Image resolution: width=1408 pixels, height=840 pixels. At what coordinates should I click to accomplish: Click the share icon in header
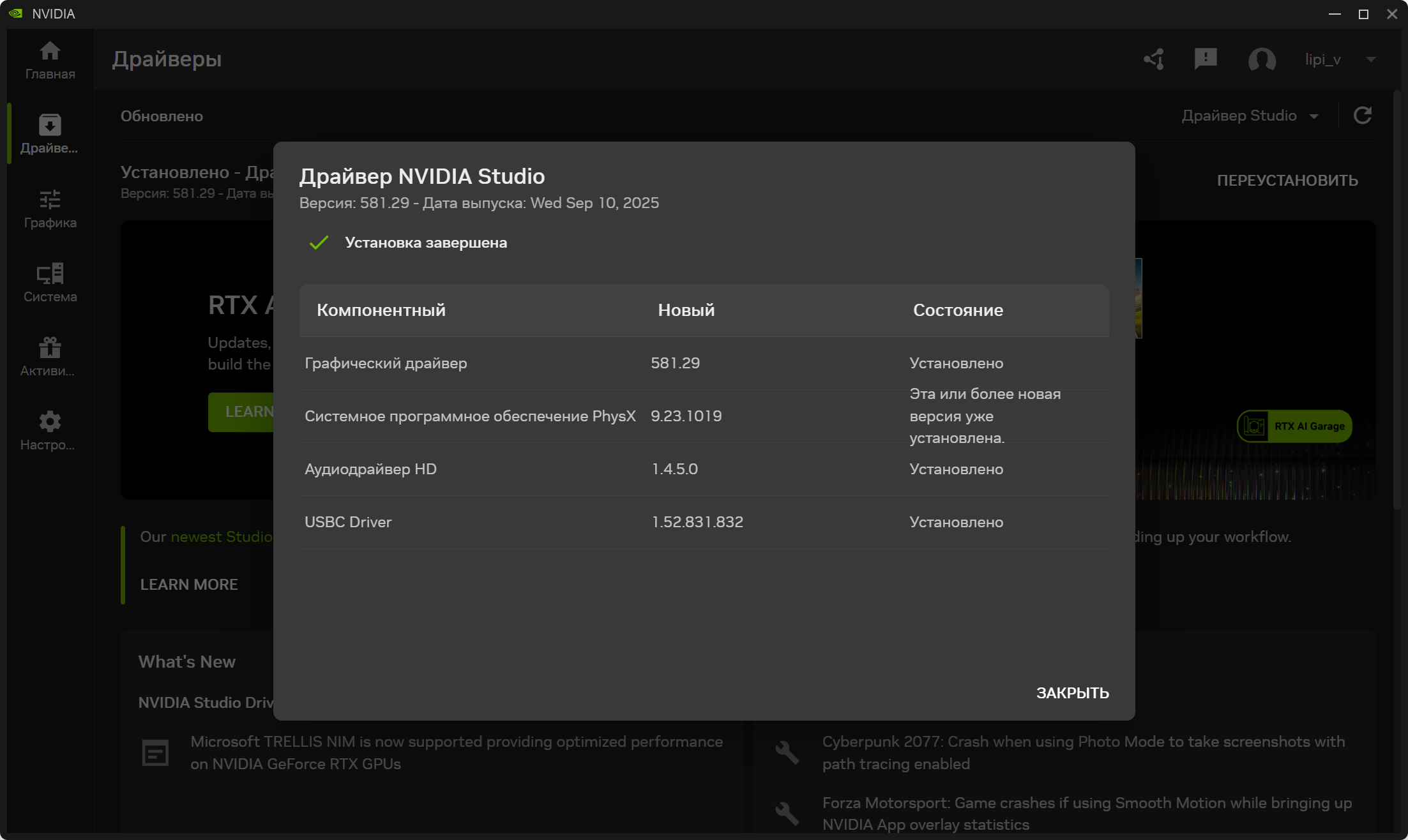pos(1154,59)
